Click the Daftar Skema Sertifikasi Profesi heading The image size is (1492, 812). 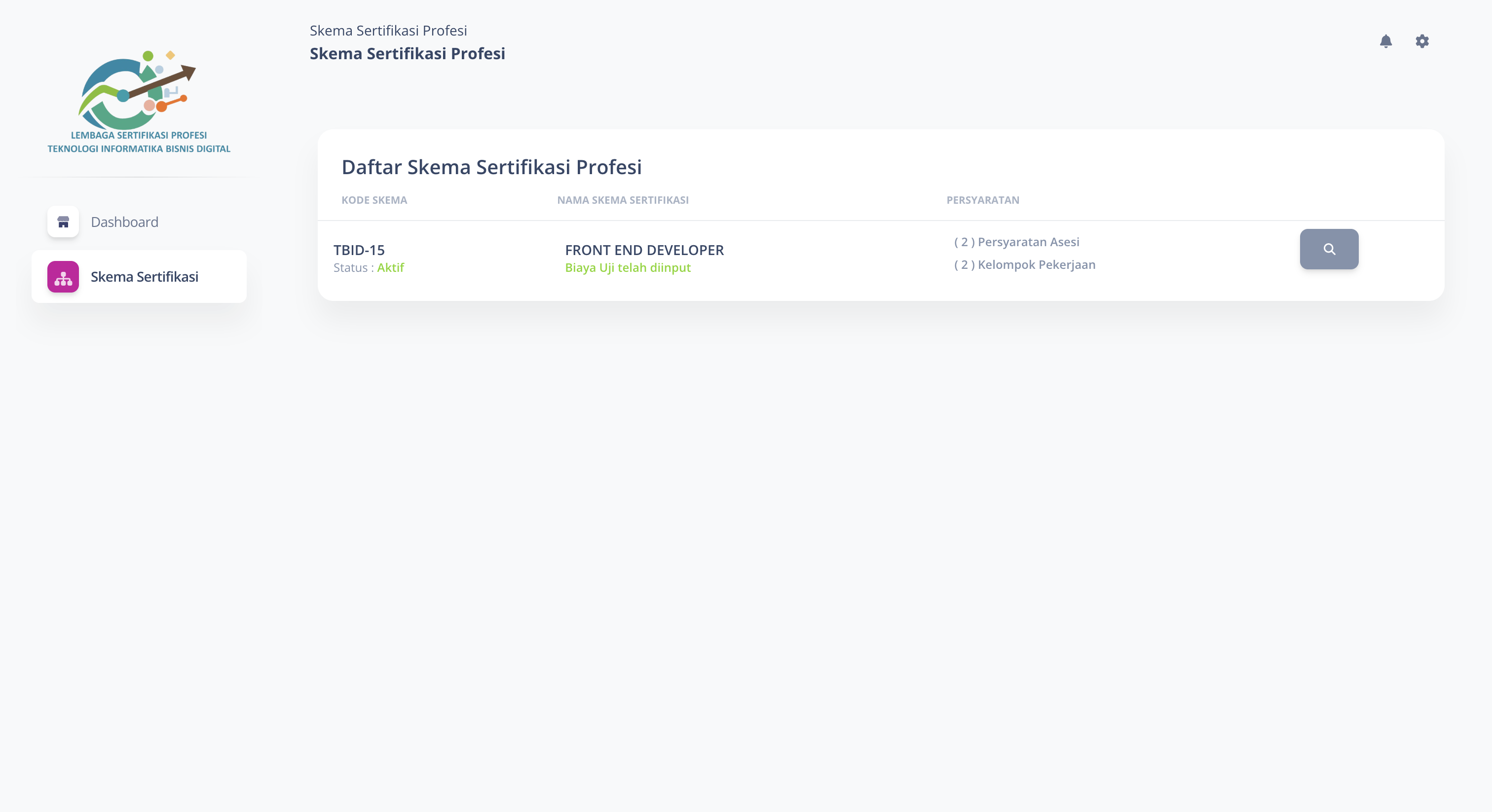pyautogui.click(x=491, y=167)
